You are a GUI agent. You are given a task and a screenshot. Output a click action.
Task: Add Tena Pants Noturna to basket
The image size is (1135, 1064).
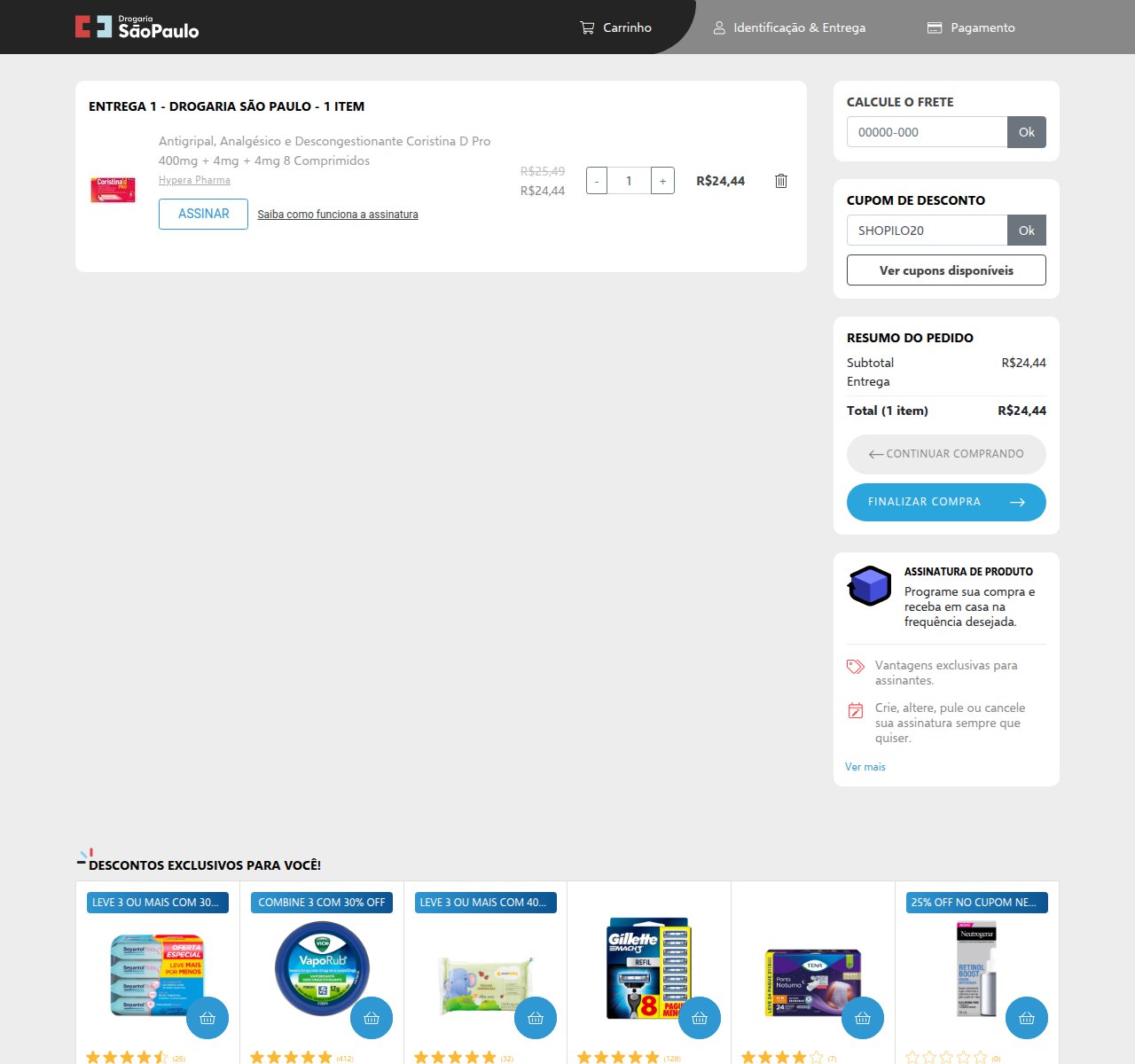point(863,1018)
